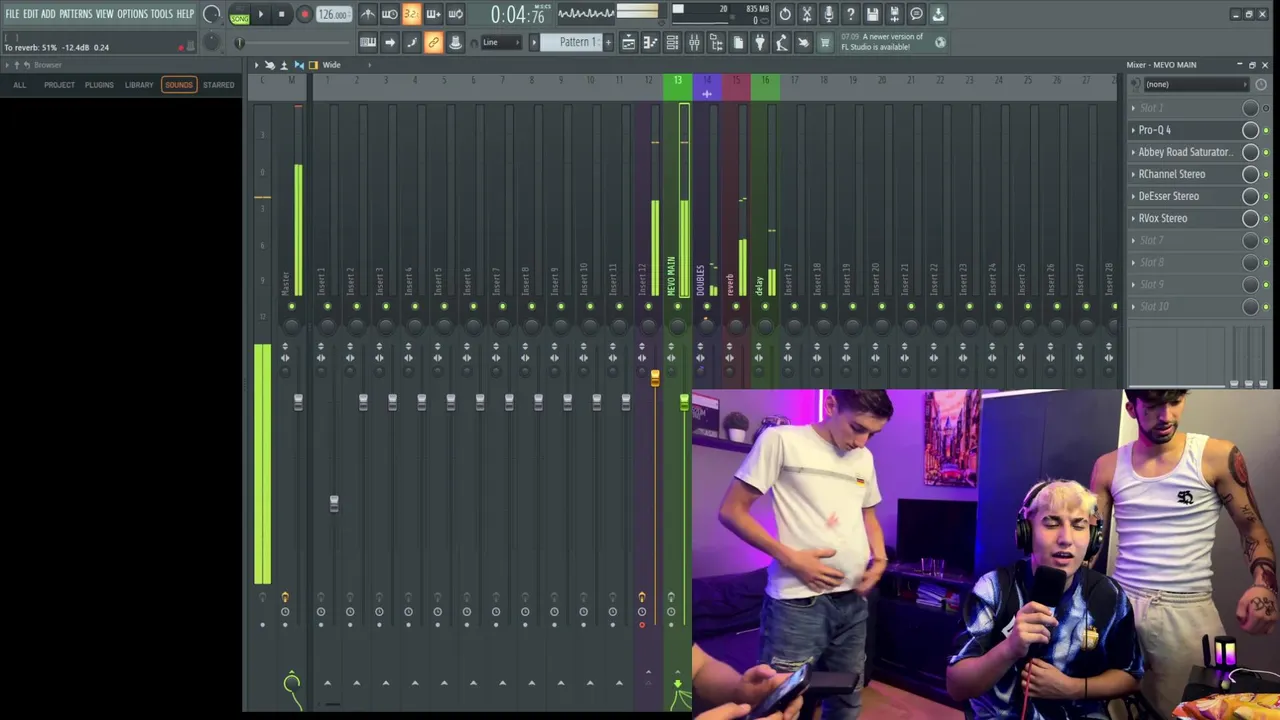Viewport: 1280px width, 720px height.
Task: Open the Line snap dropdown
Action: [x=500, y=42]
